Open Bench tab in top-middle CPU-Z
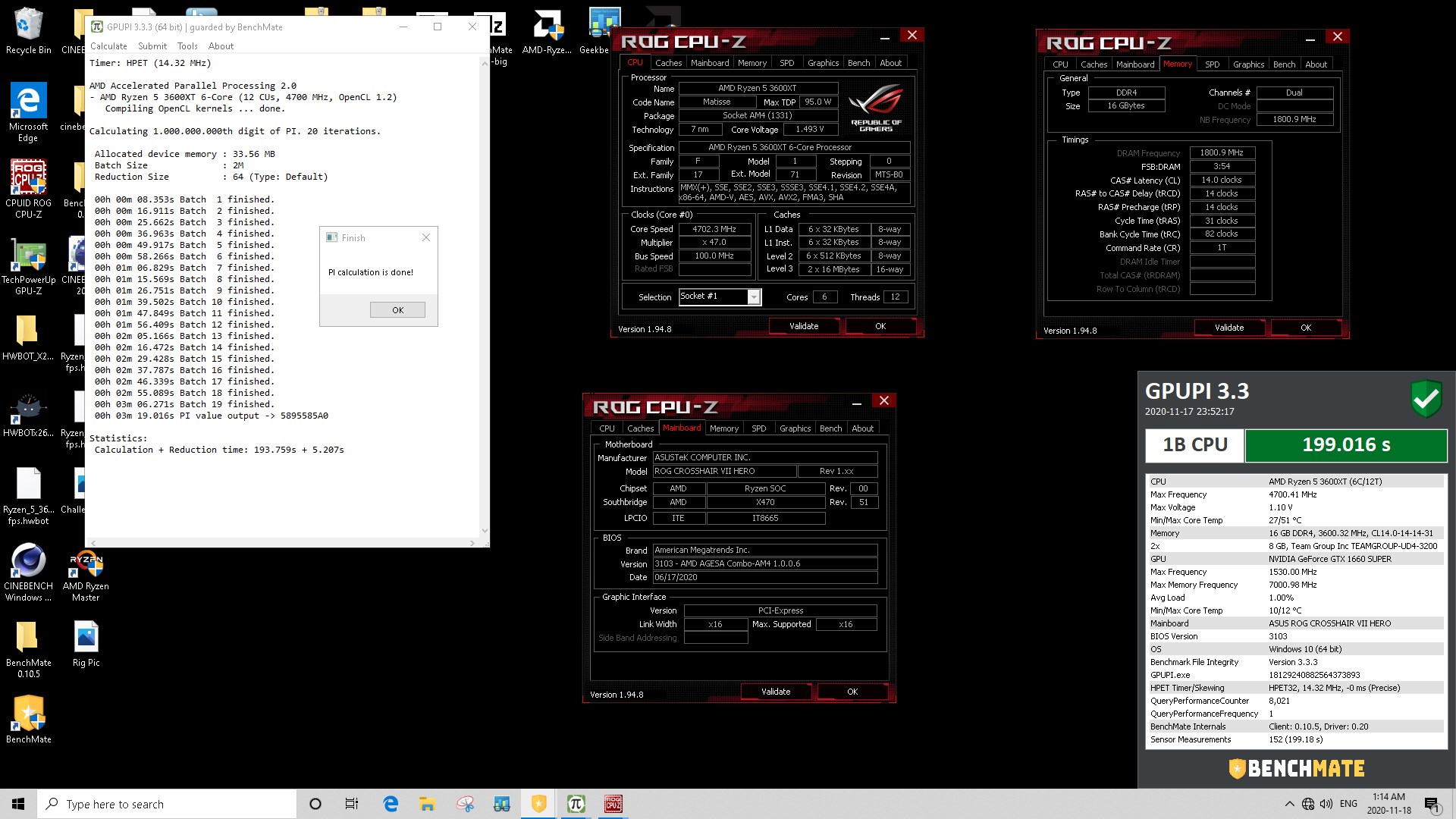The width and height of the screenshot is (1456, 819). pyautogui.click(x=858, y=63)
